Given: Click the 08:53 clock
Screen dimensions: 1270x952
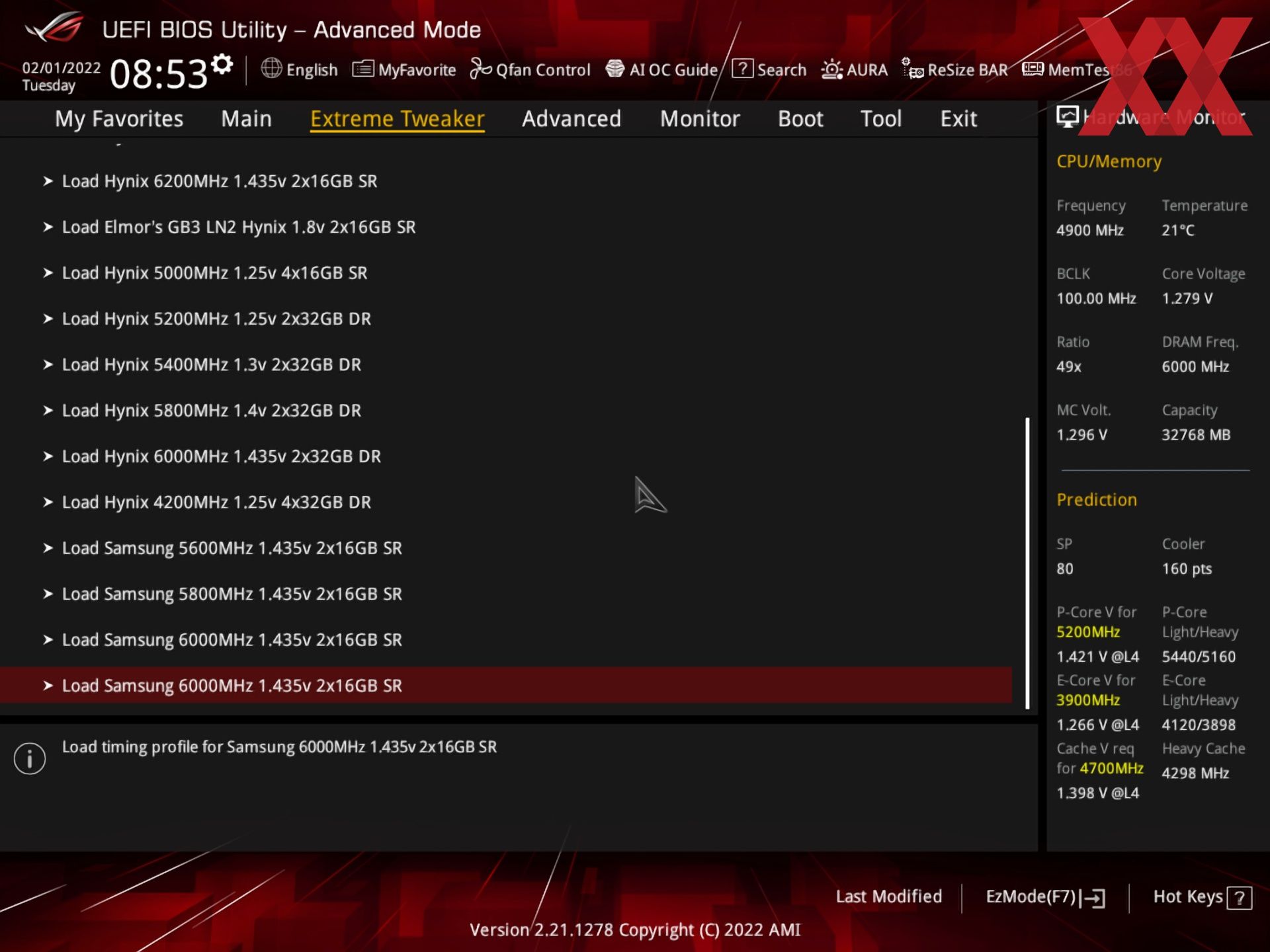Looking at the screenshot, I should (x=159, y=73).
